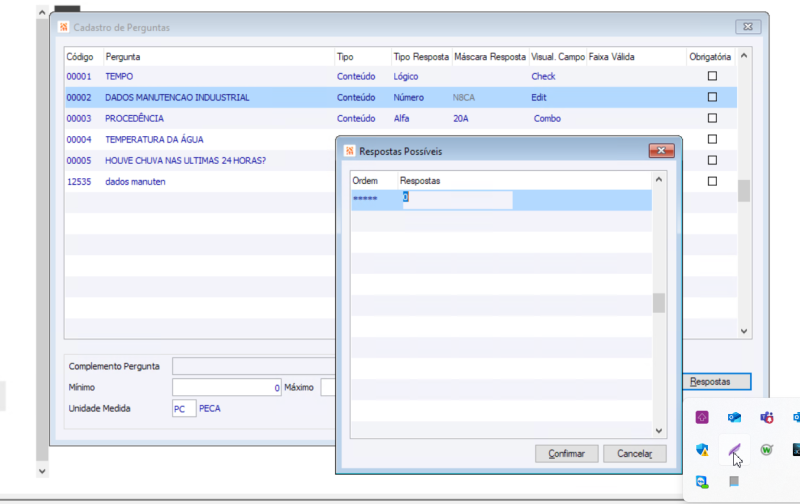Click the purple feather tray icon
Screen dimensions: 800x504
734,449
